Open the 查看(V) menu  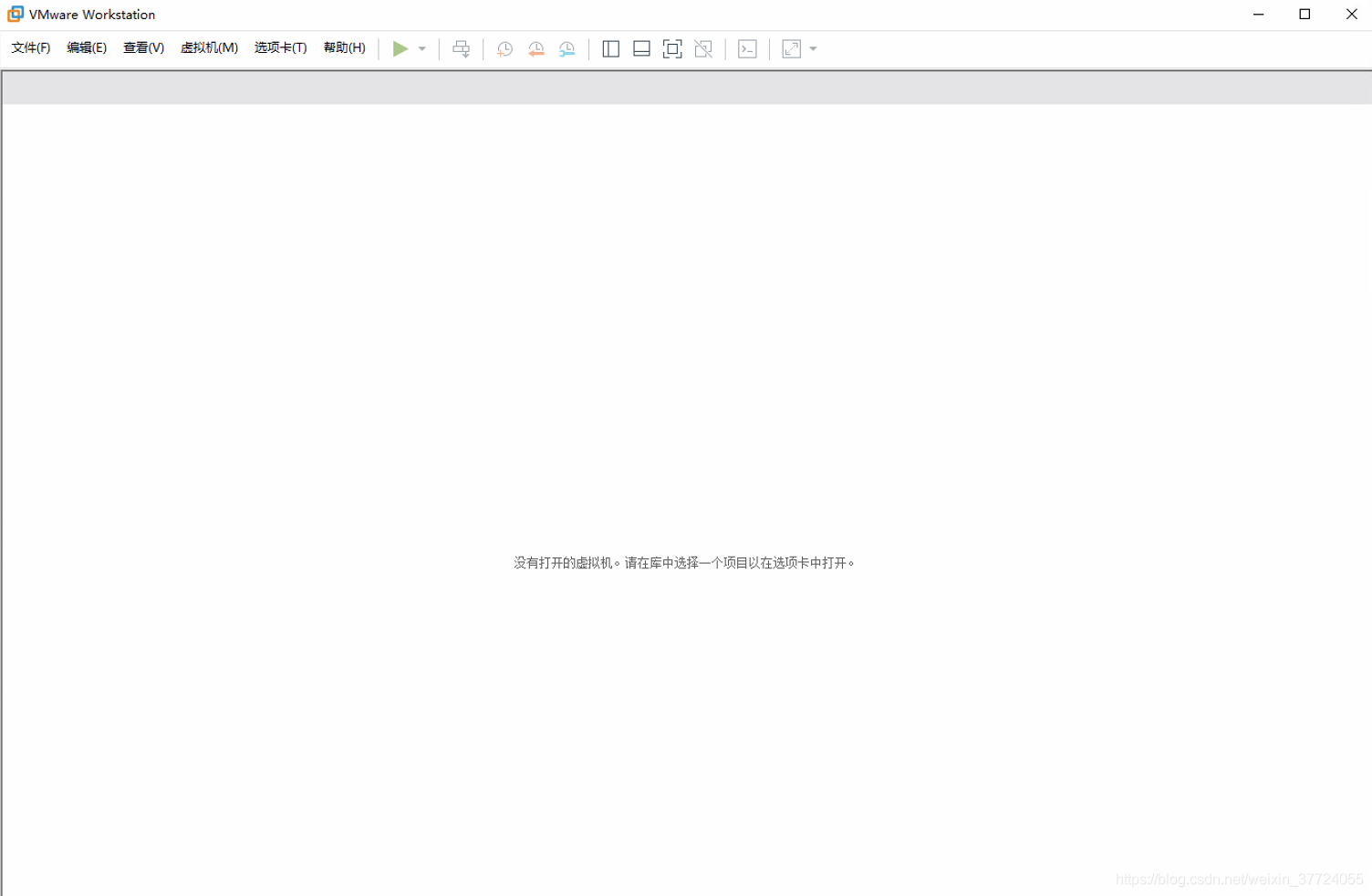pos(144,48)
